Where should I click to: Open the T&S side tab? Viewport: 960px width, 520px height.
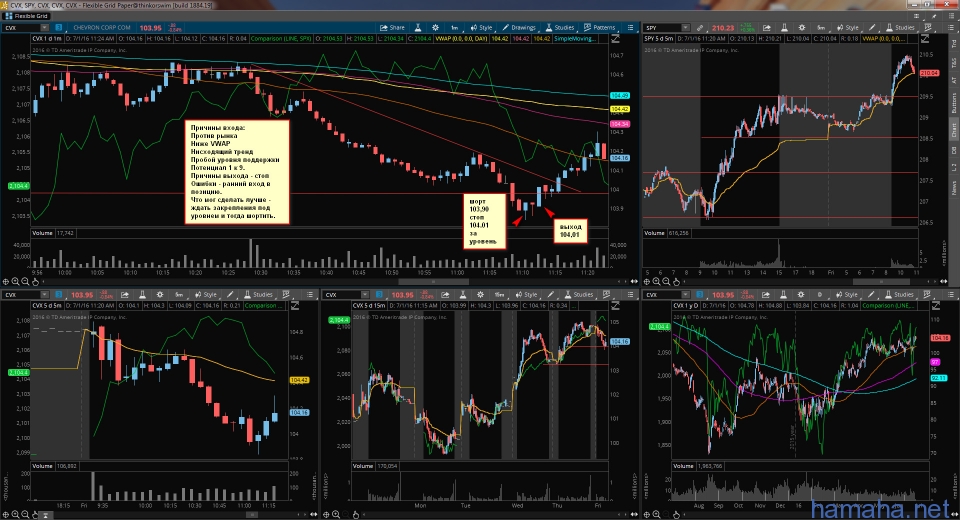click(953, 62)
